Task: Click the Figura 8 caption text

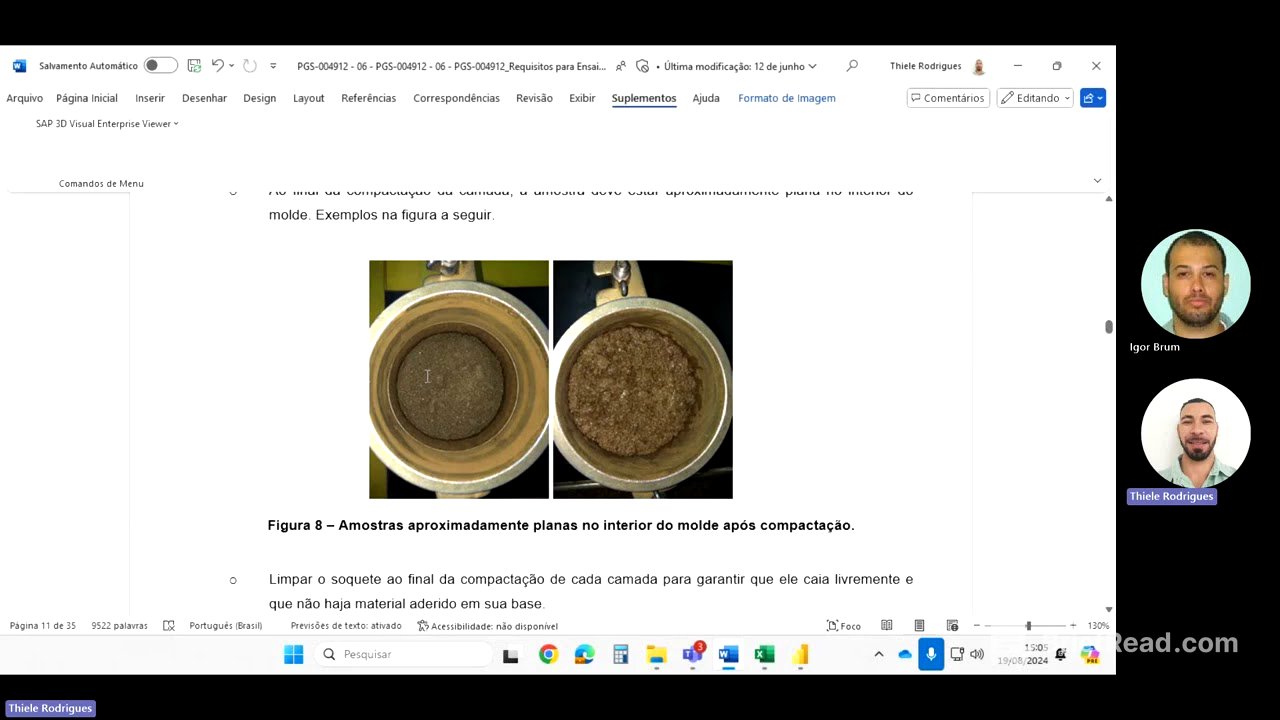Action: [x=561, y=525]
